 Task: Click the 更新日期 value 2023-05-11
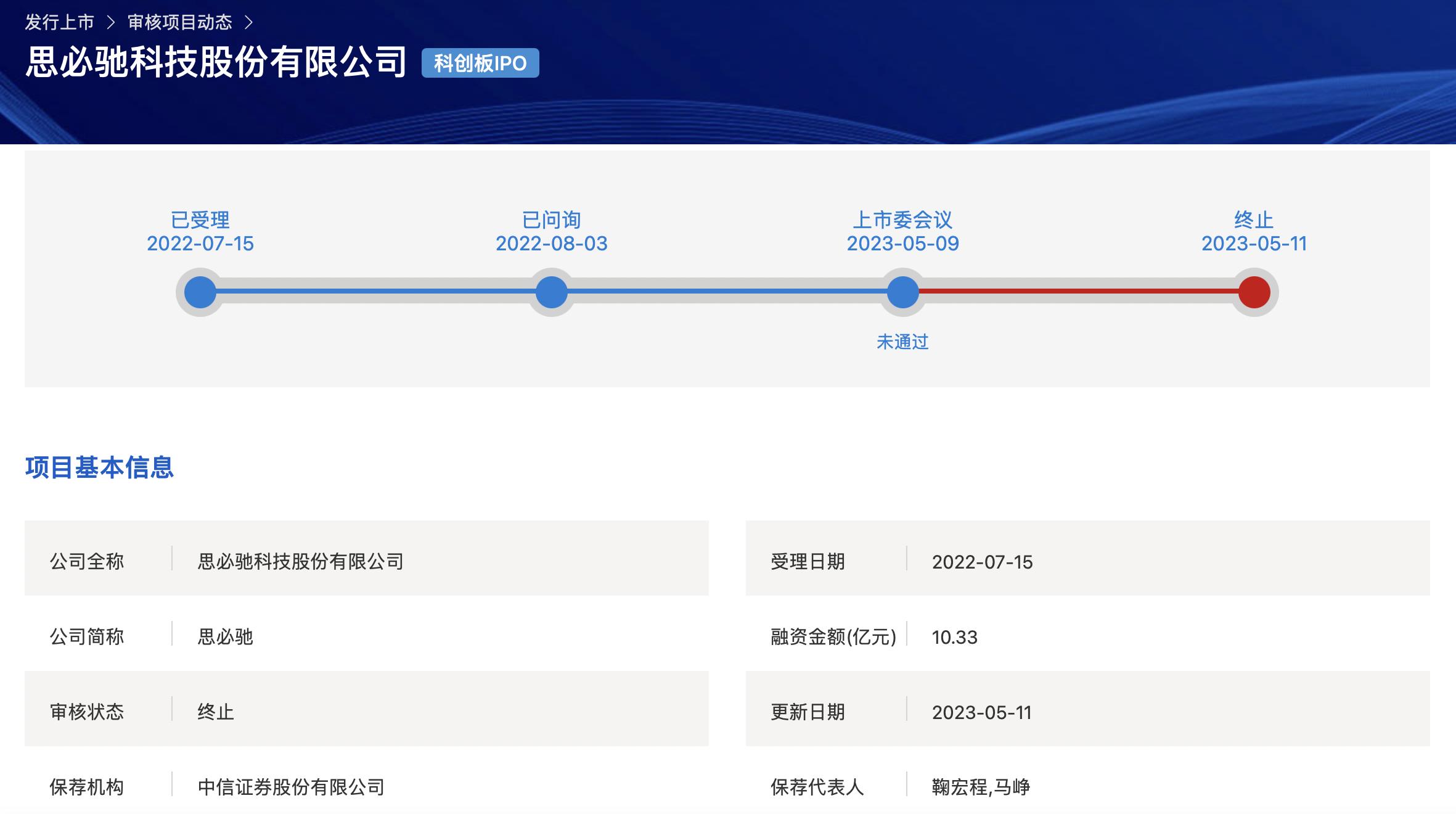pyautogui.click(x=982, y=712)
